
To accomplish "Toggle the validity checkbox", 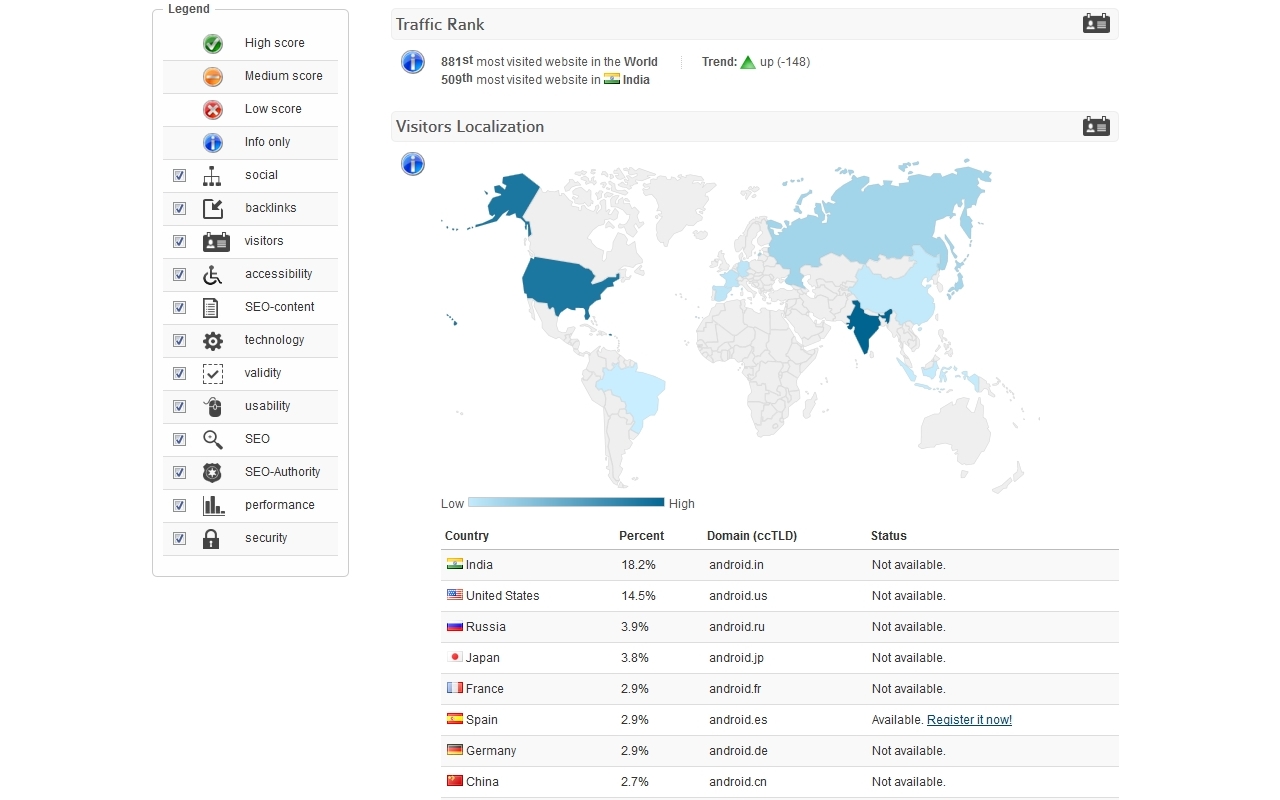I will click(179, 373).
